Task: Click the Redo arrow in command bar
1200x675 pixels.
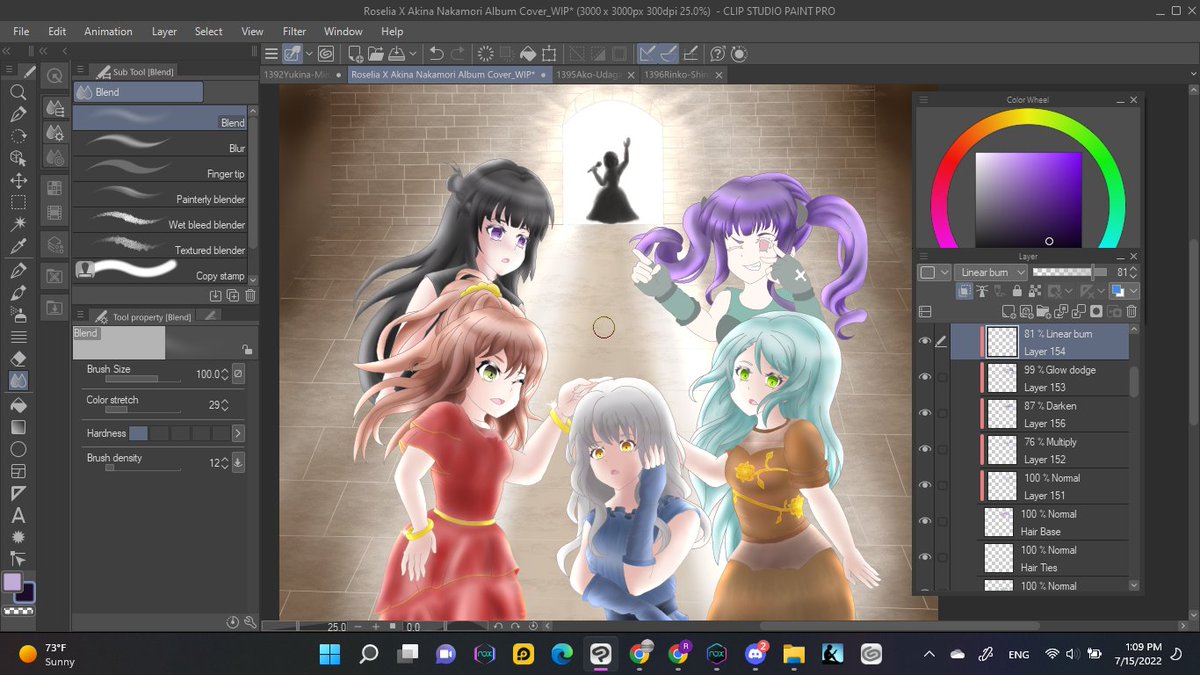Action: (x=458, y=53)
